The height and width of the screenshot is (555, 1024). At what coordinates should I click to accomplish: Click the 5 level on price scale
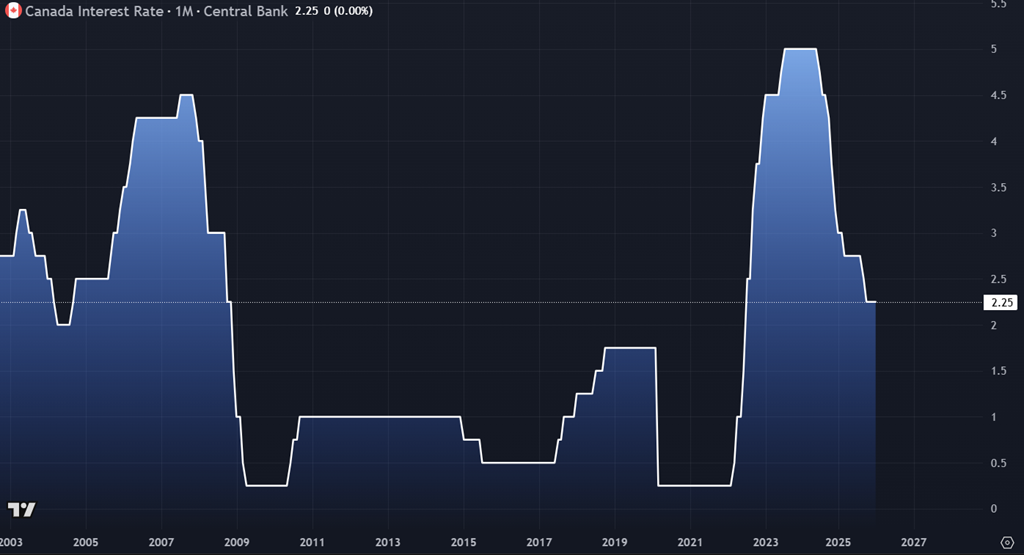pos(993,49)
